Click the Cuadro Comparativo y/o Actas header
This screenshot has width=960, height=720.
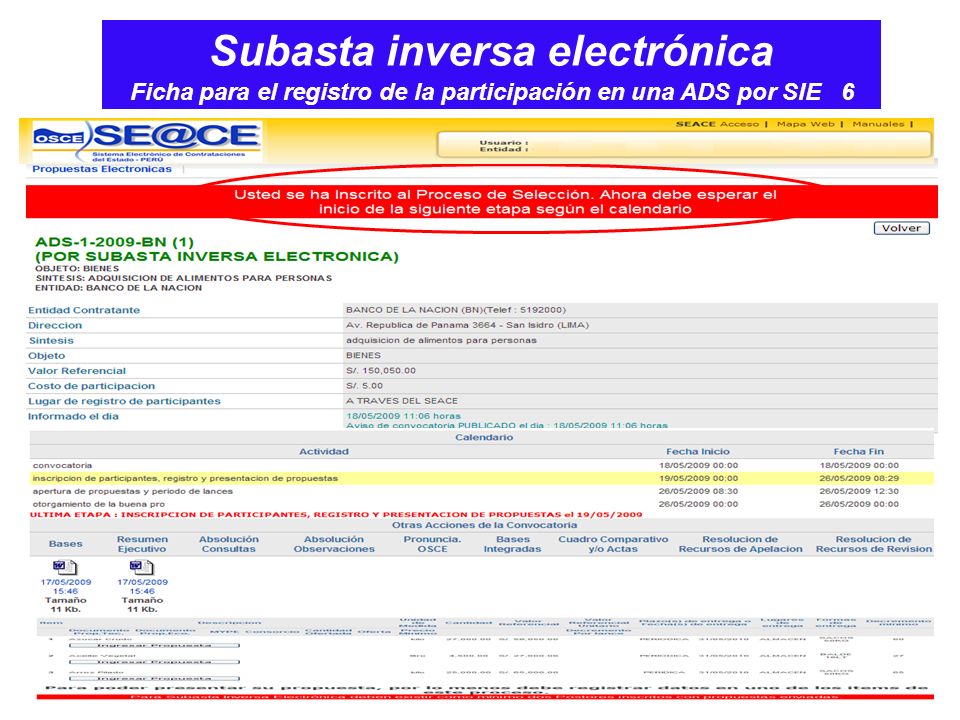click(x=613, y=544)
